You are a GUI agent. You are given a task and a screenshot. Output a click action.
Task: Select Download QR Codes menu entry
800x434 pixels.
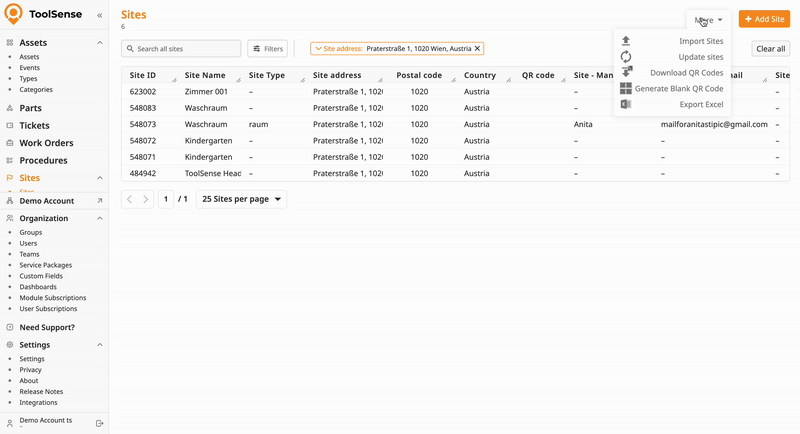pos(672,72)
